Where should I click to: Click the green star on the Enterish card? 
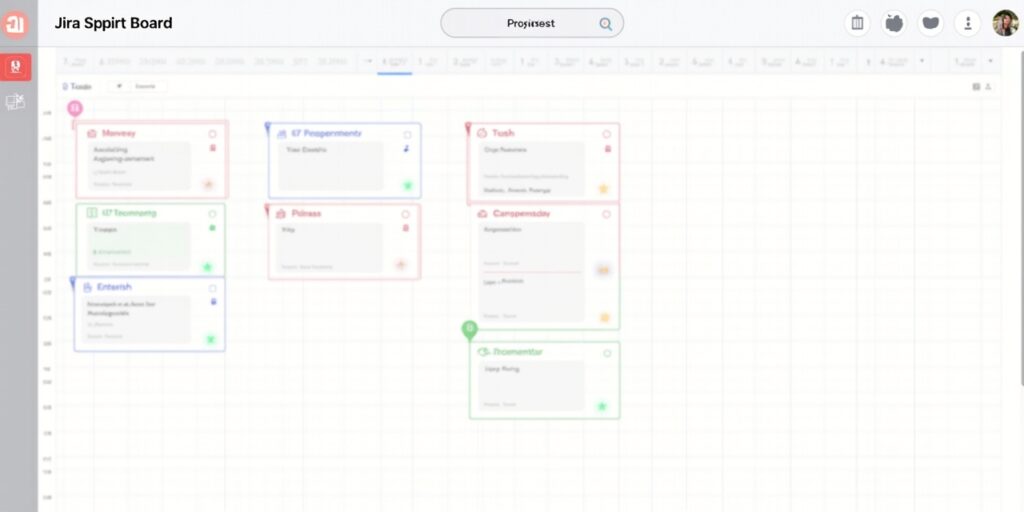[x=210, y=340]
